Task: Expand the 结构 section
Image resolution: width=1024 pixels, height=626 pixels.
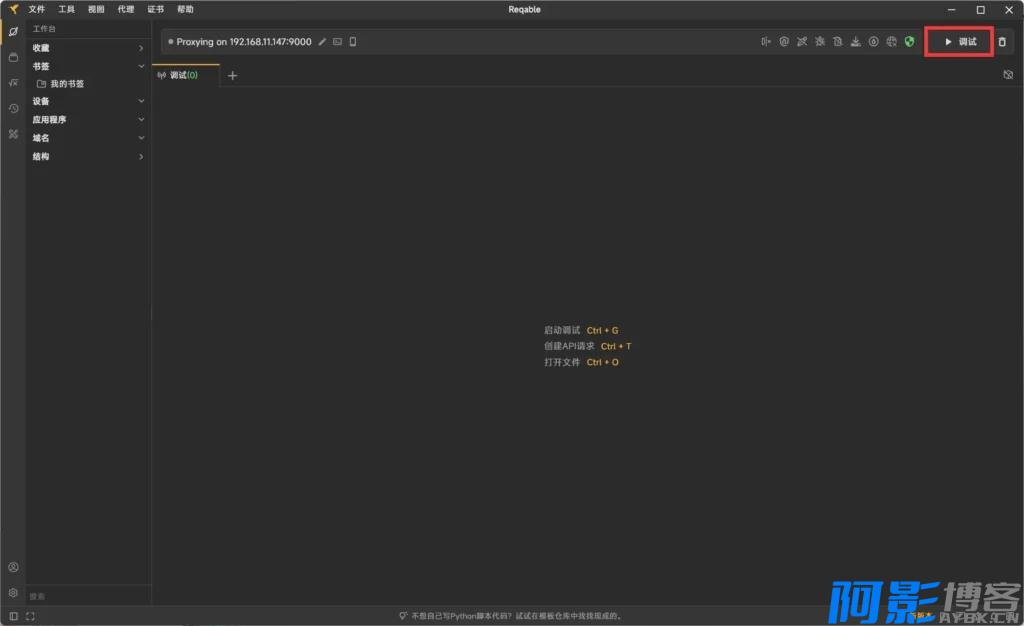Action: coord(88,157)
